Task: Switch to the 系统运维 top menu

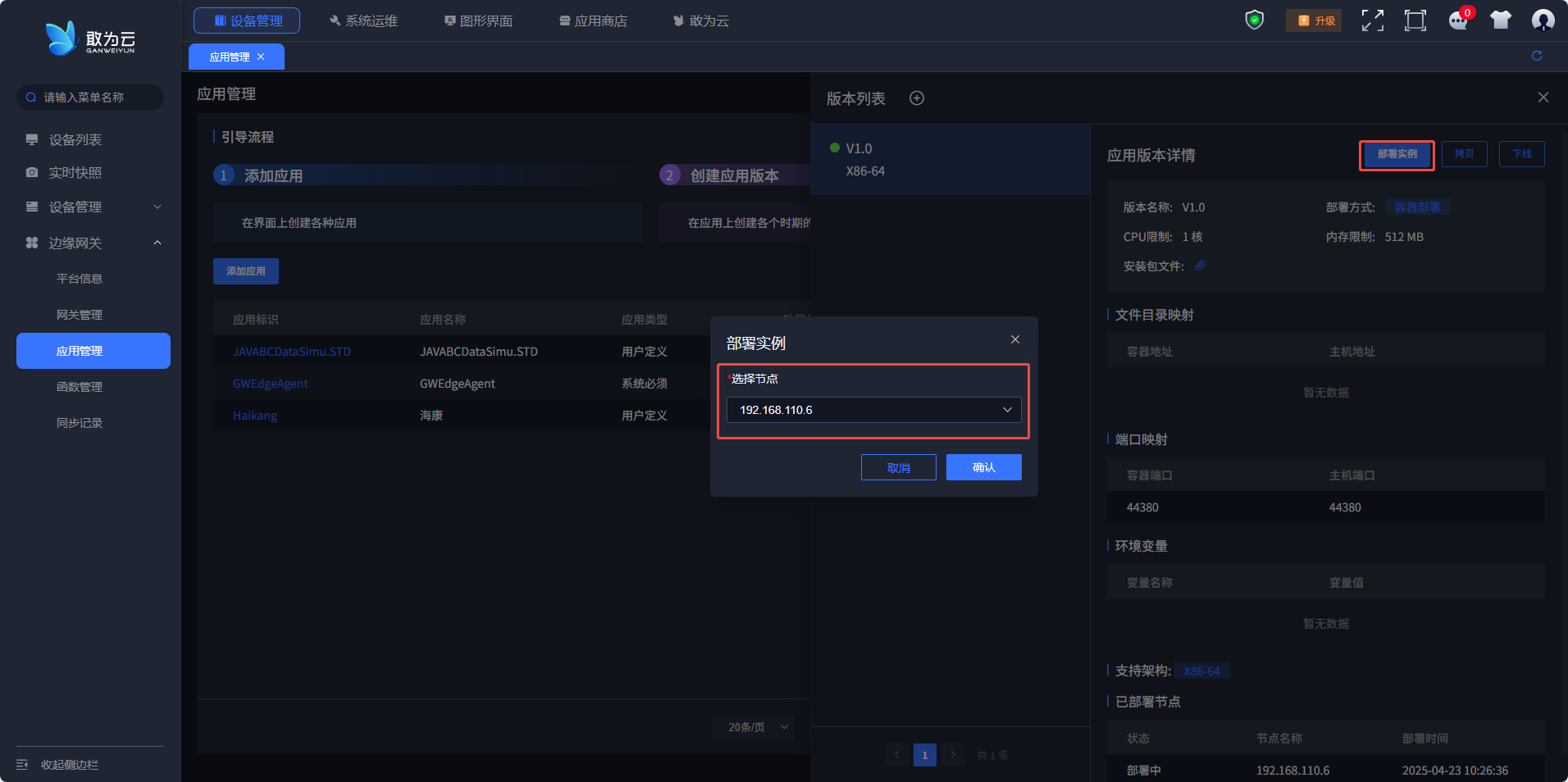Action: [363, 20]
